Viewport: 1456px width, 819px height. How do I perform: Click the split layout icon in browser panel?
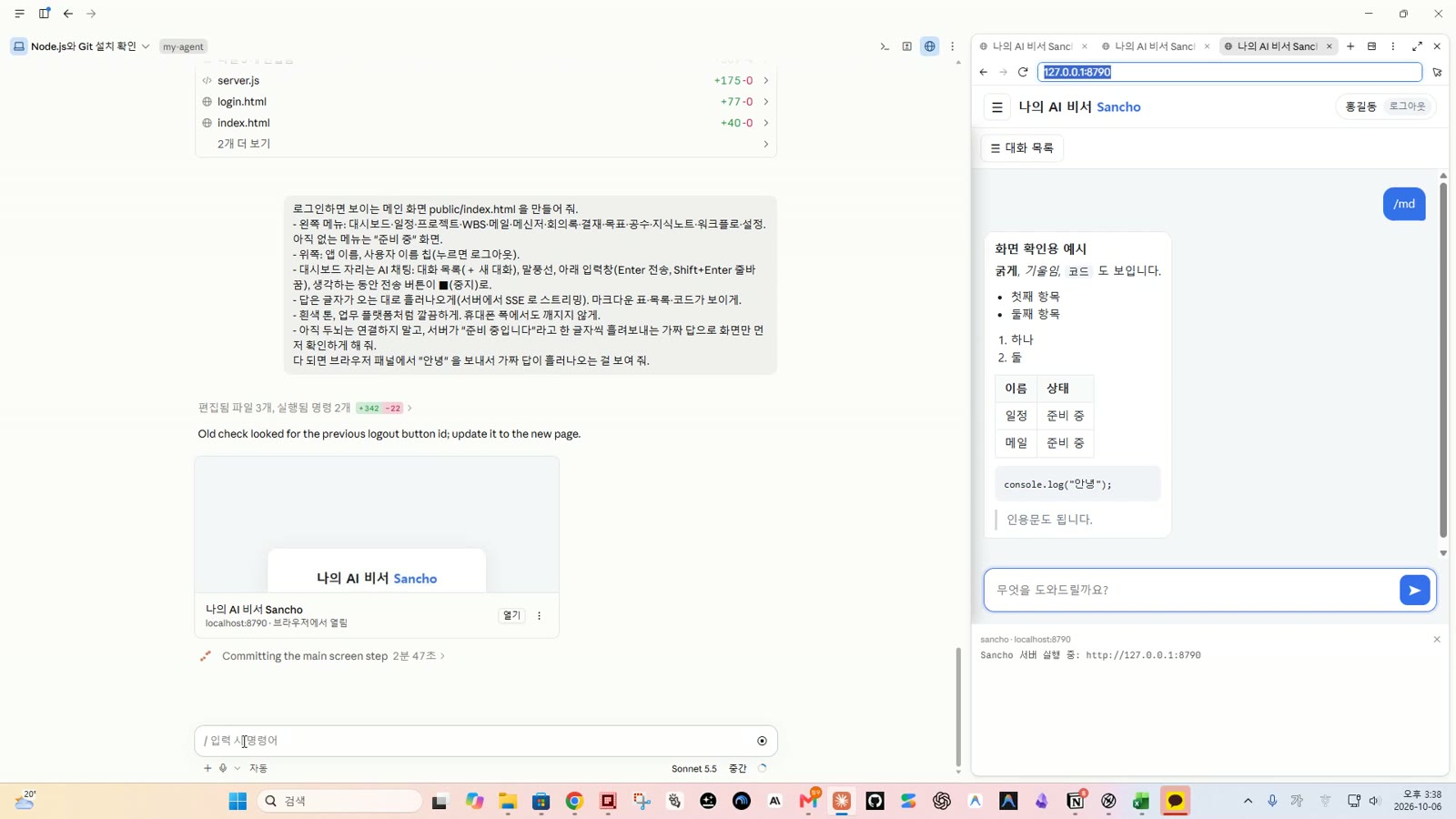click(1372, 46)
